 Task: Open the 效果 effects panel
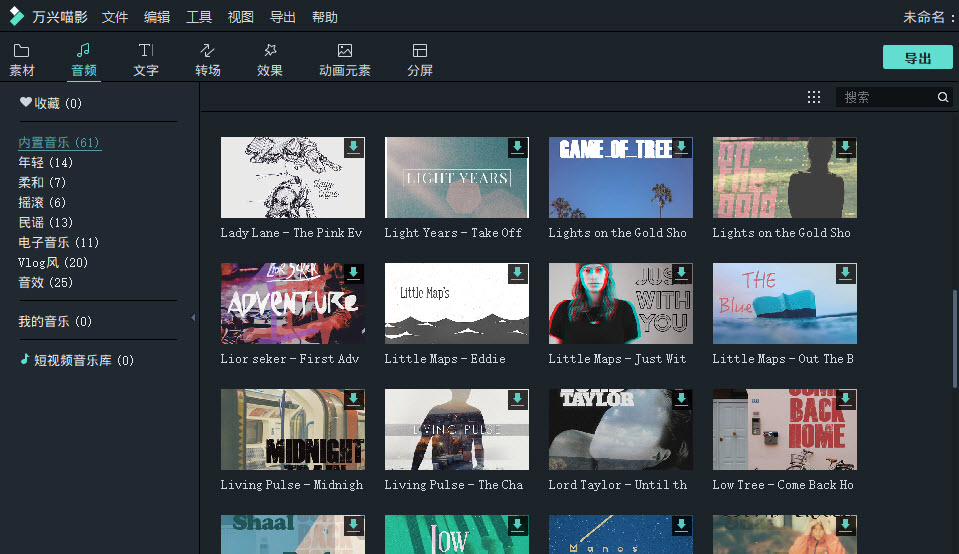click(269, 59)
